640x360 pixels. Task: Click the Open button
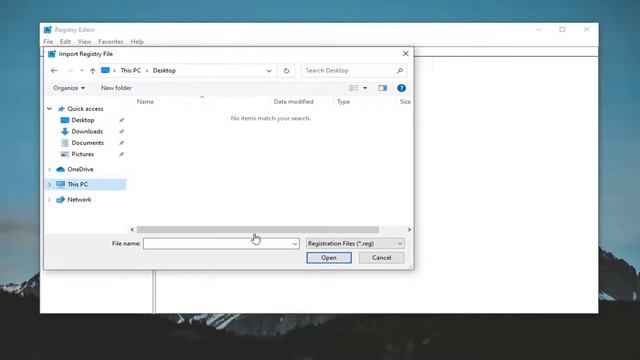click(x=329, y=258)
